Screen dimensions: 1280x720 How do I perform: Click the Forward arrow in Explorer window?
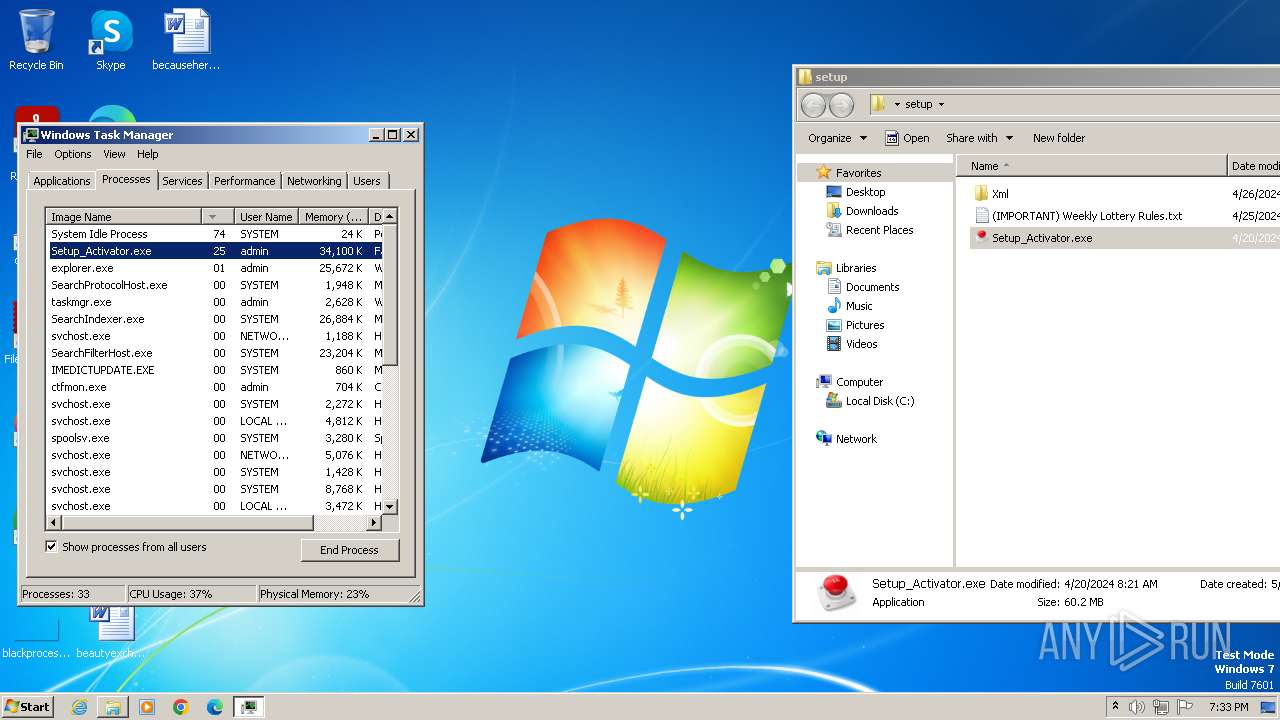click(842, 104)
